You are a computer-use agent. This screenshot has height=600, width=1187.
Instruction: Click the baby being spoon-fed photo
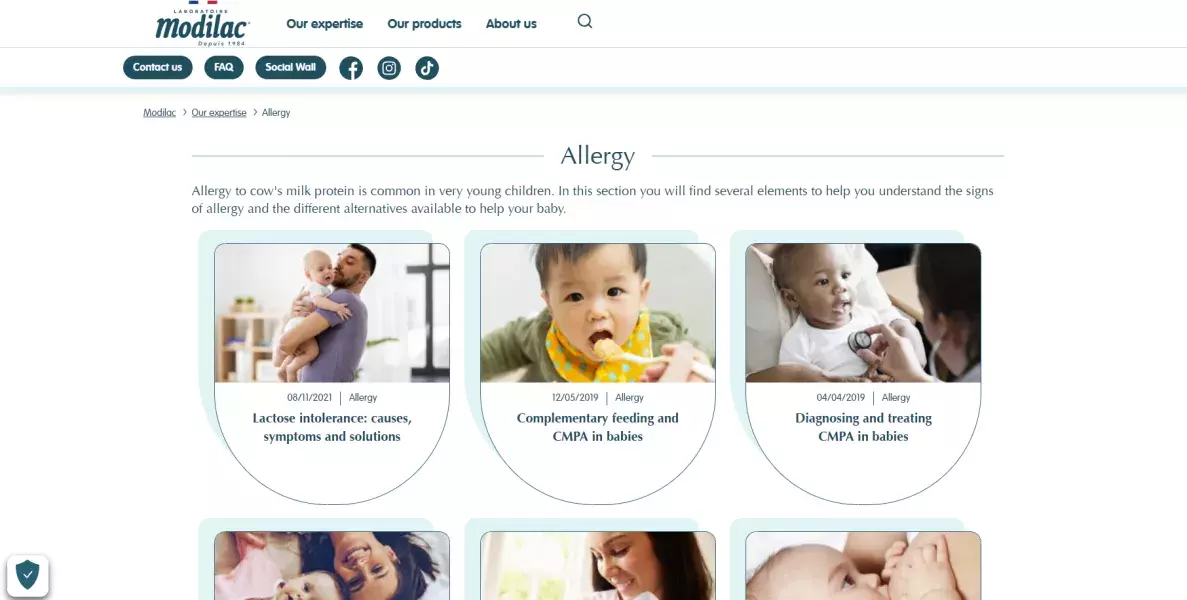597,312
